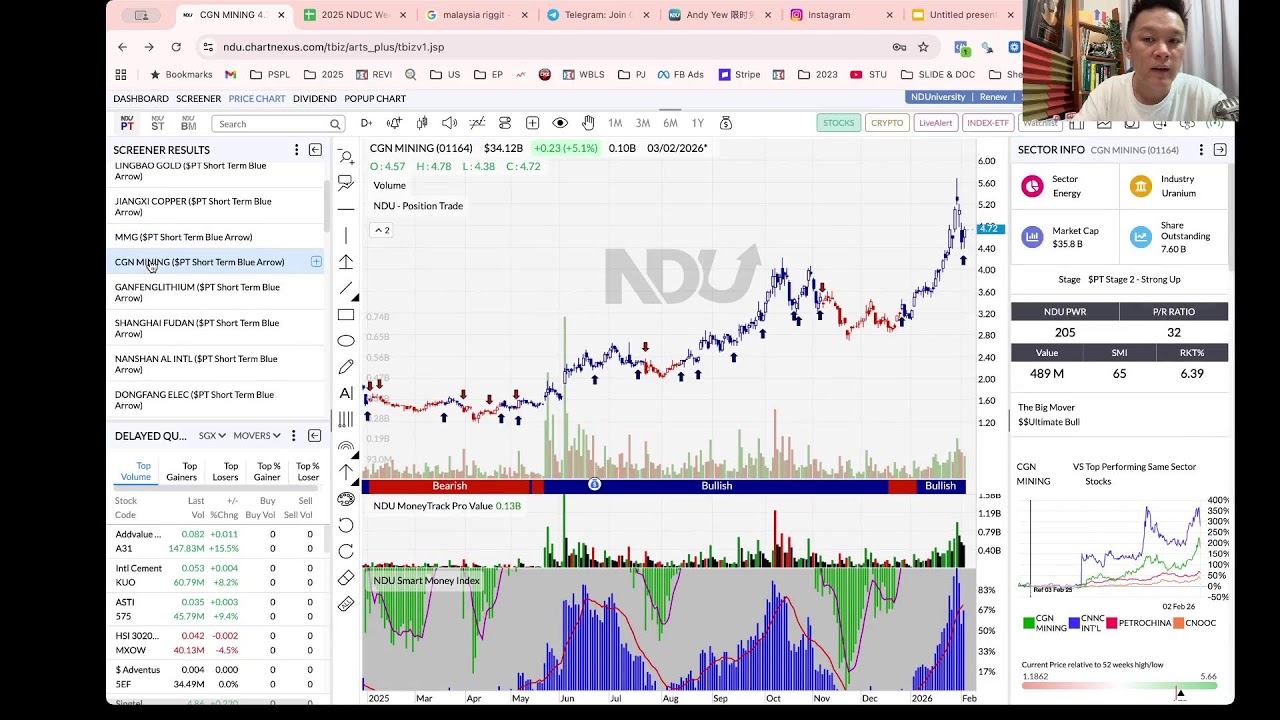
Task: Switch to Top Gainers tab
Action: pyautogui.click(x=182, y=471)
